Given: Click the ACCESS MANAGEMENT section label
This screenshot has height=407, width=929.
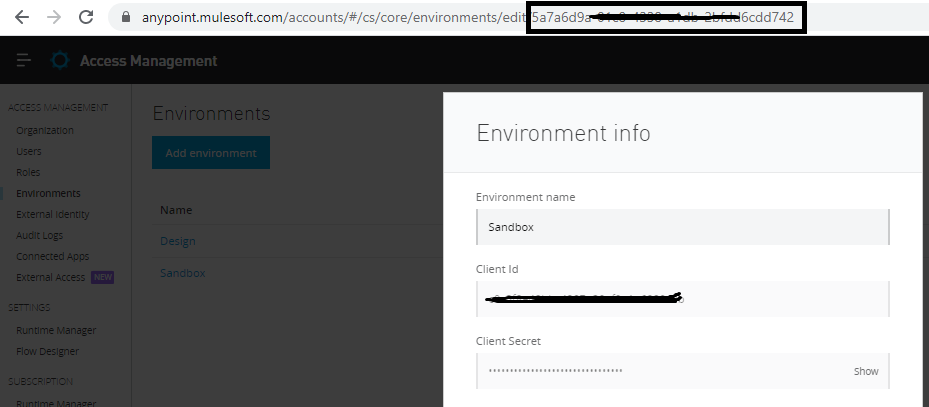Looking at the screenshot, I should tap(58, 108).
